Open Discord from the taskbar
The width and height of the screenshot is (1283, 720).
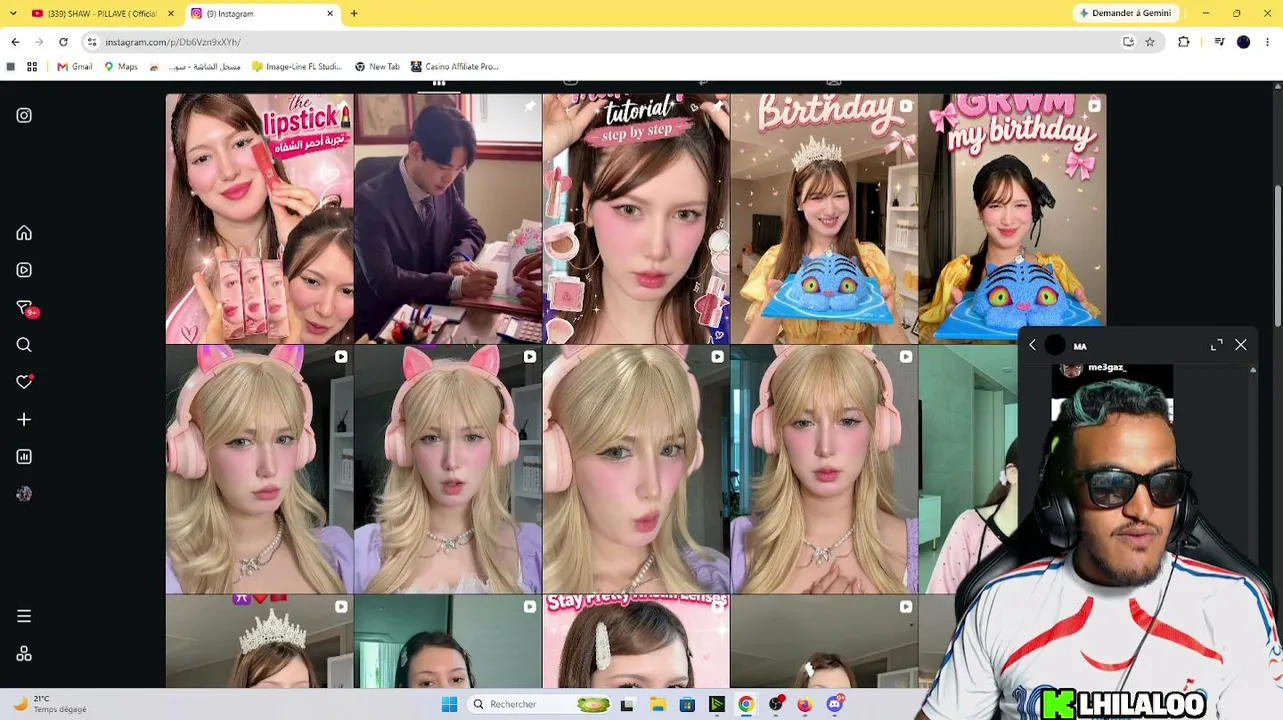pyautogui.click(x=835, y=704)
